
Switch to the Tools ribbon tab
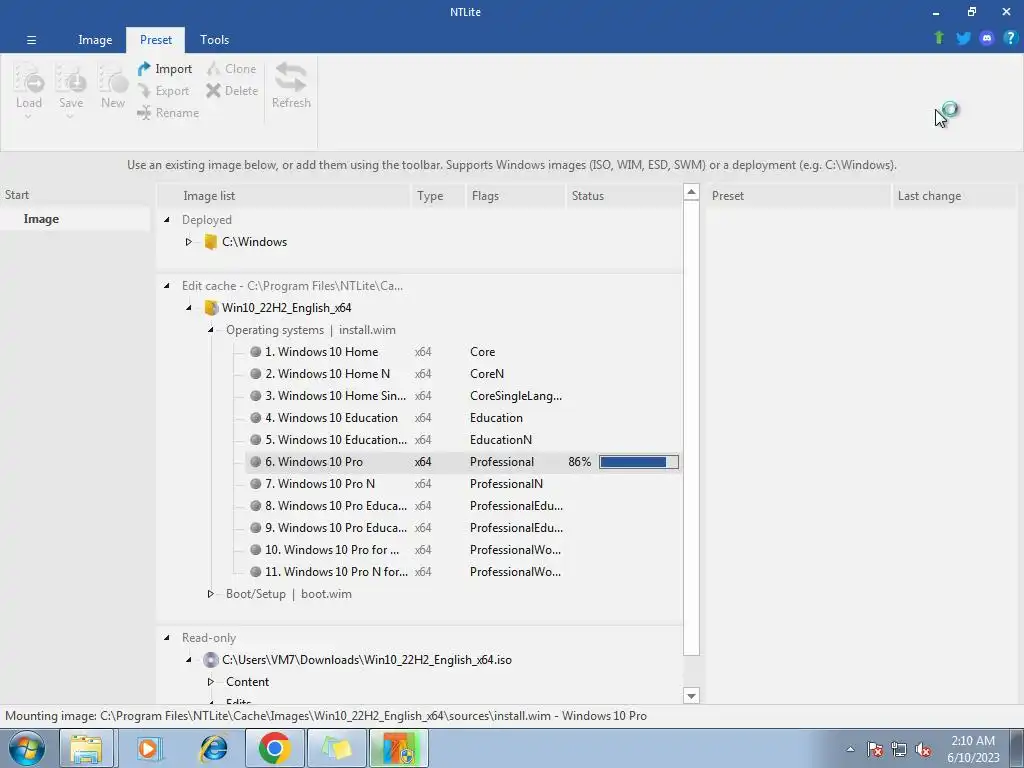pyautogui.click(x=214, y=40)
